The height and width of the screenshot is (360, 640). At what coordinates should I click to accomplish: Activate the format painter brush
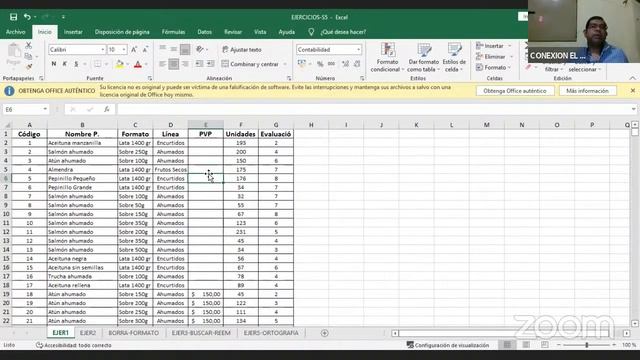pyautogui.click(x=29, y=66)
